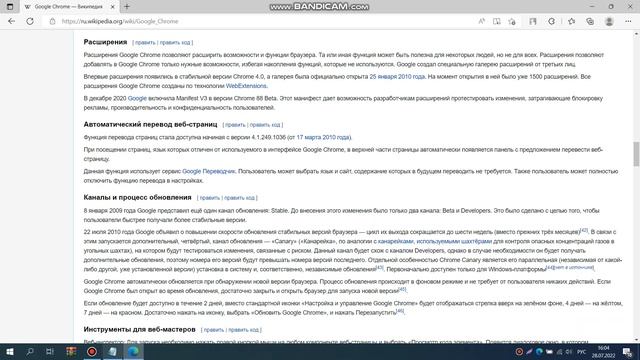Click the Автоматический перевод веб-страниц heading
Image resolution: width=640 pixels, height=360 pixels.
click(x=150, y=124)
